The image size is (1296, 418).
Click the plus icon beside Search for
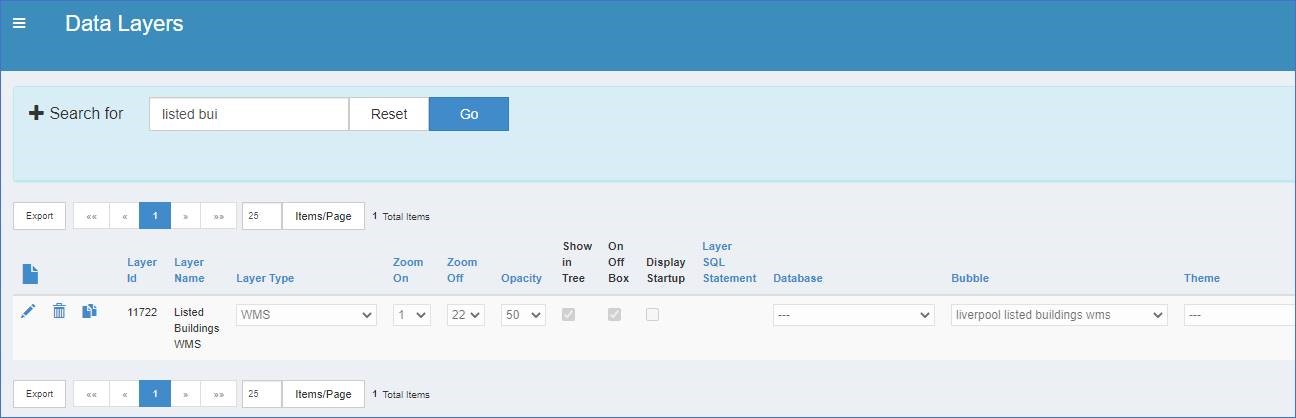coord(37,113)
